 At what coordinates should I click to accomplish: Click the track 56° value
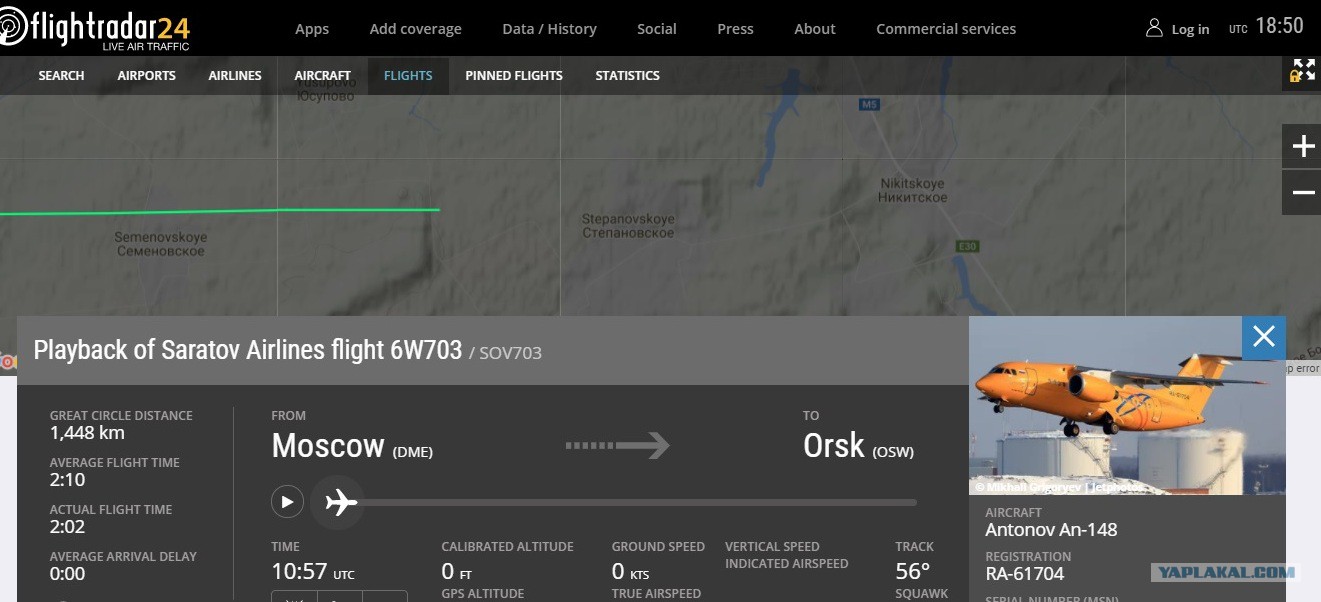click(912, 572)
